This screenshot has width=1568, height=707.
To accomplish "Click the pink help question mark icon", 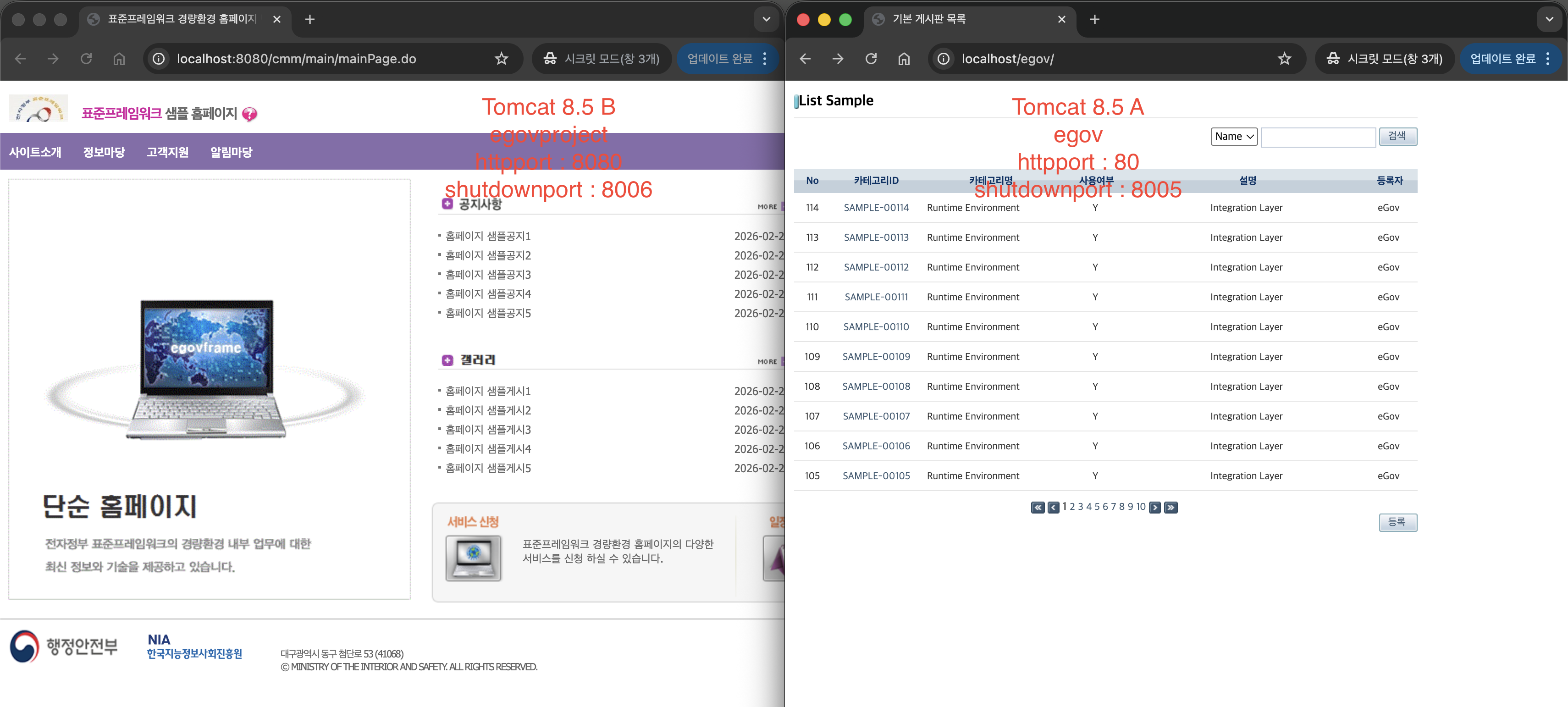I will (249, 114).
